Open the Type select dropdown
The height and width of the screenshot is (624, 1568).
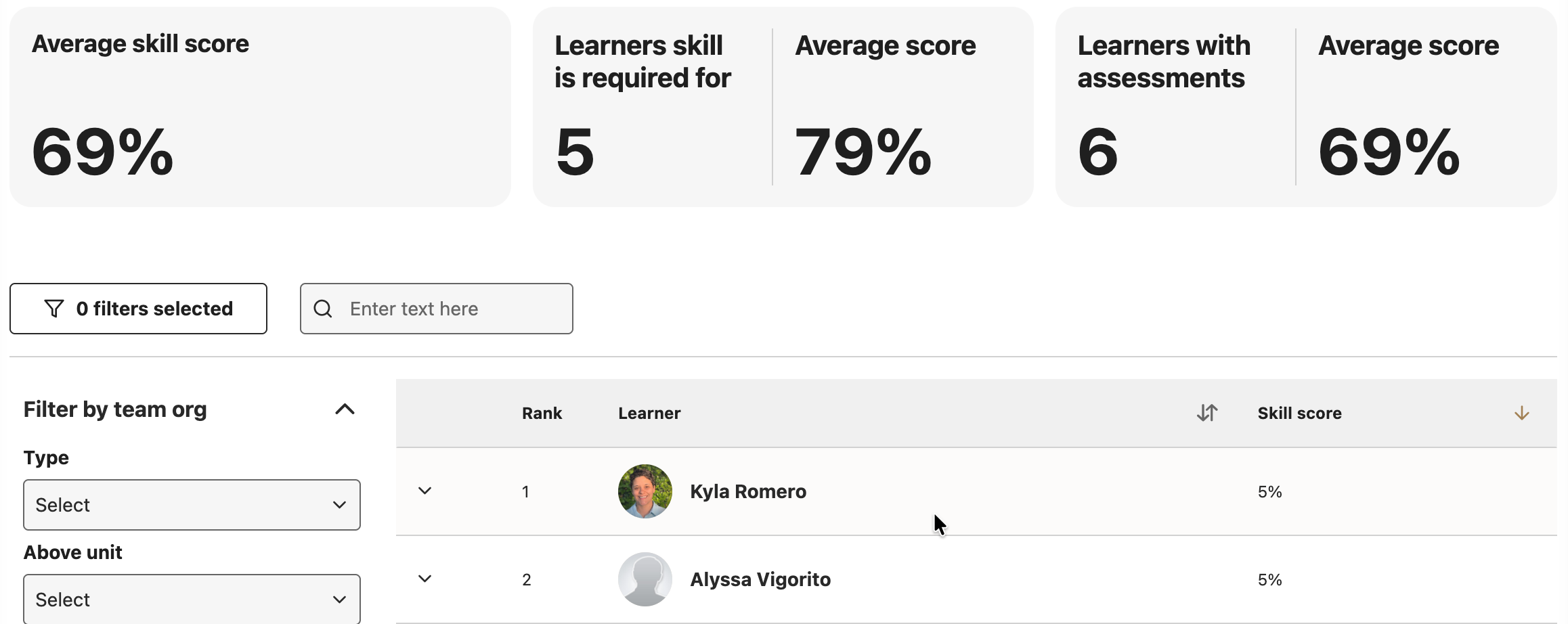(x=192, y=505)
